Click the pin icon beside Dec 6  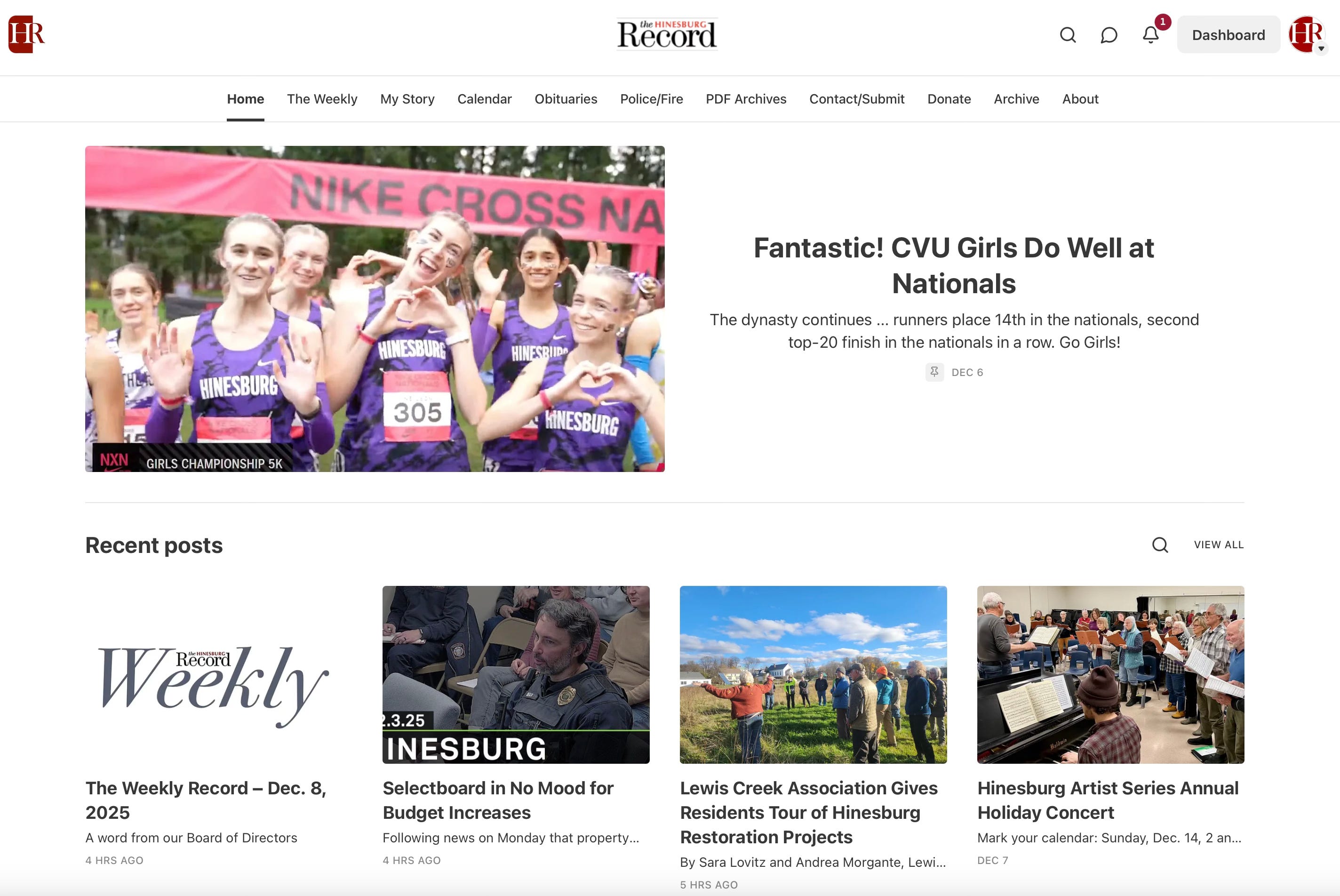(934, 372)
